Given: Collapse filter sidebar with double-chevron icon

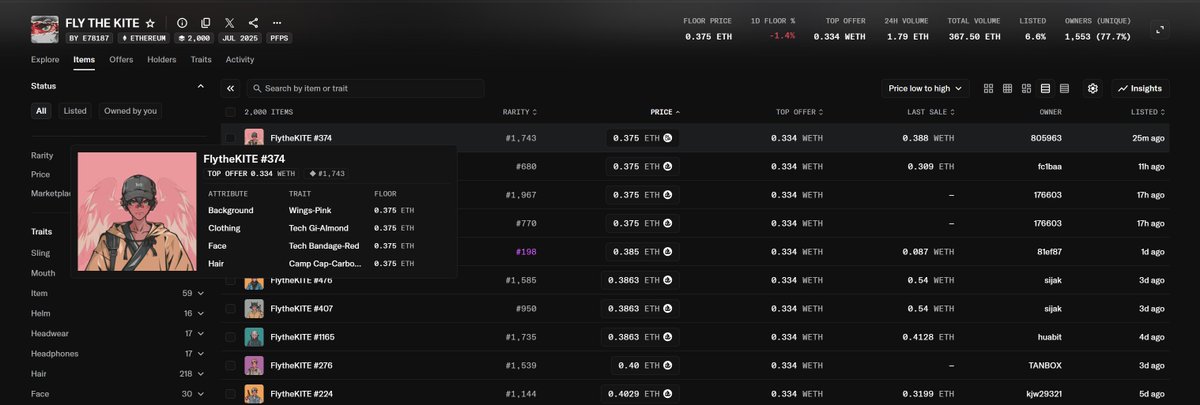Looking at the screenshot, I should [230, 89].
